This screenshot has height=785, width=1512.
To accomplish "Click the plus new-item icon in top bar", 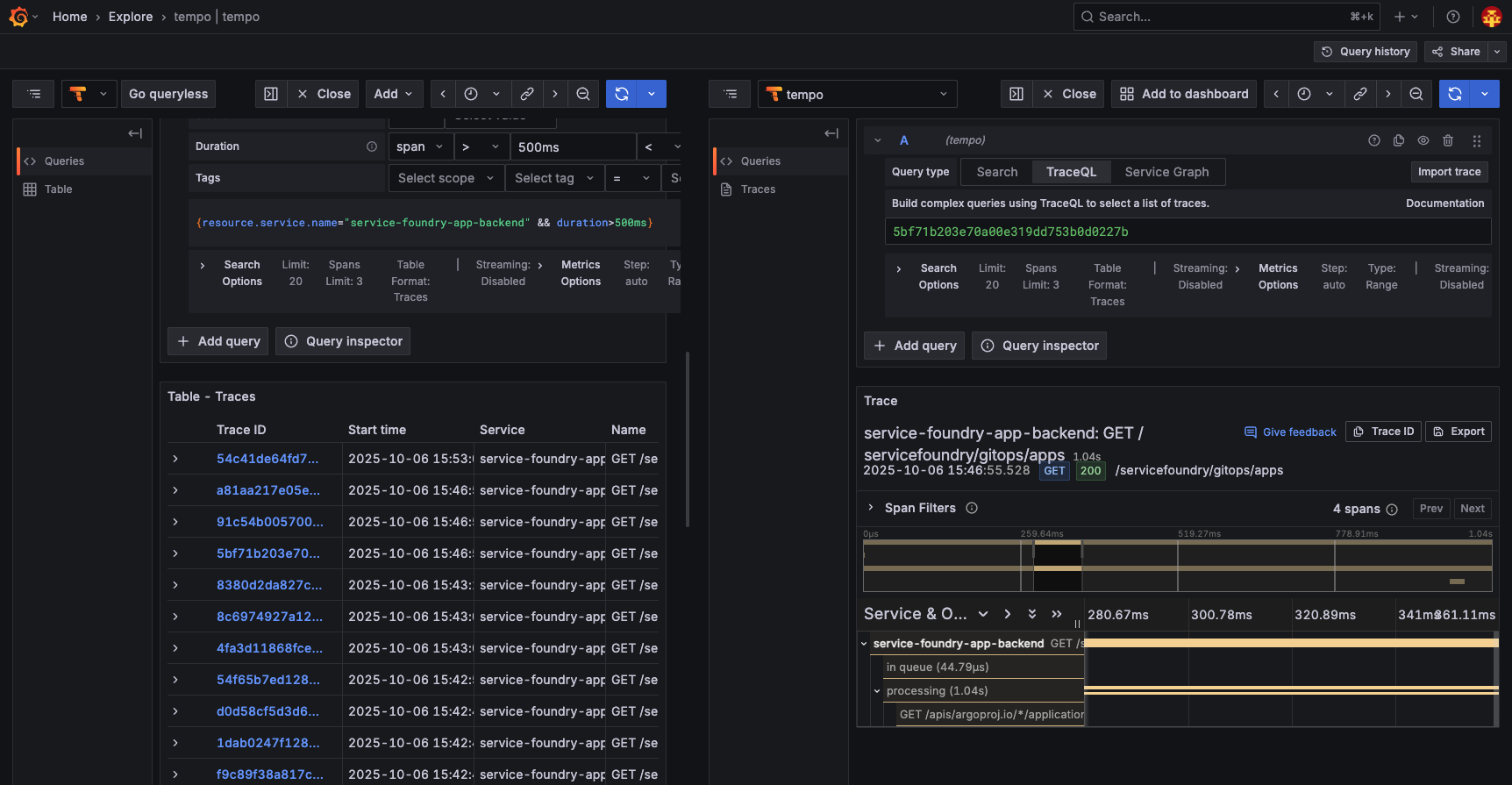I will click(x=1406, y=17).
